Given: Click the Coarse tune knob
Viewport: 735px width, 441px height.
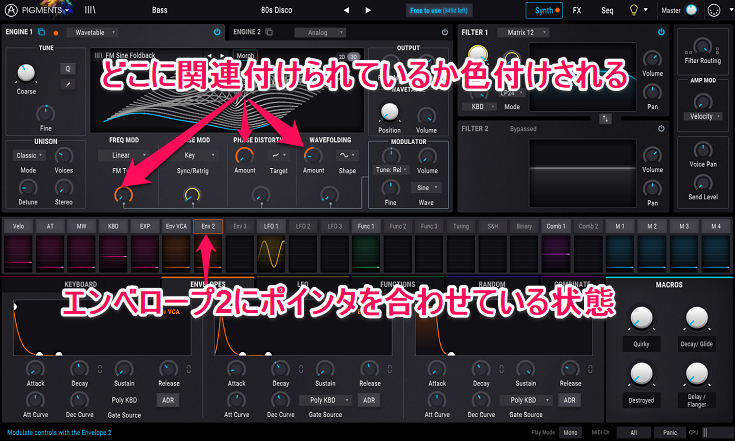Looking at the screenshot, I should click(26, 73).
